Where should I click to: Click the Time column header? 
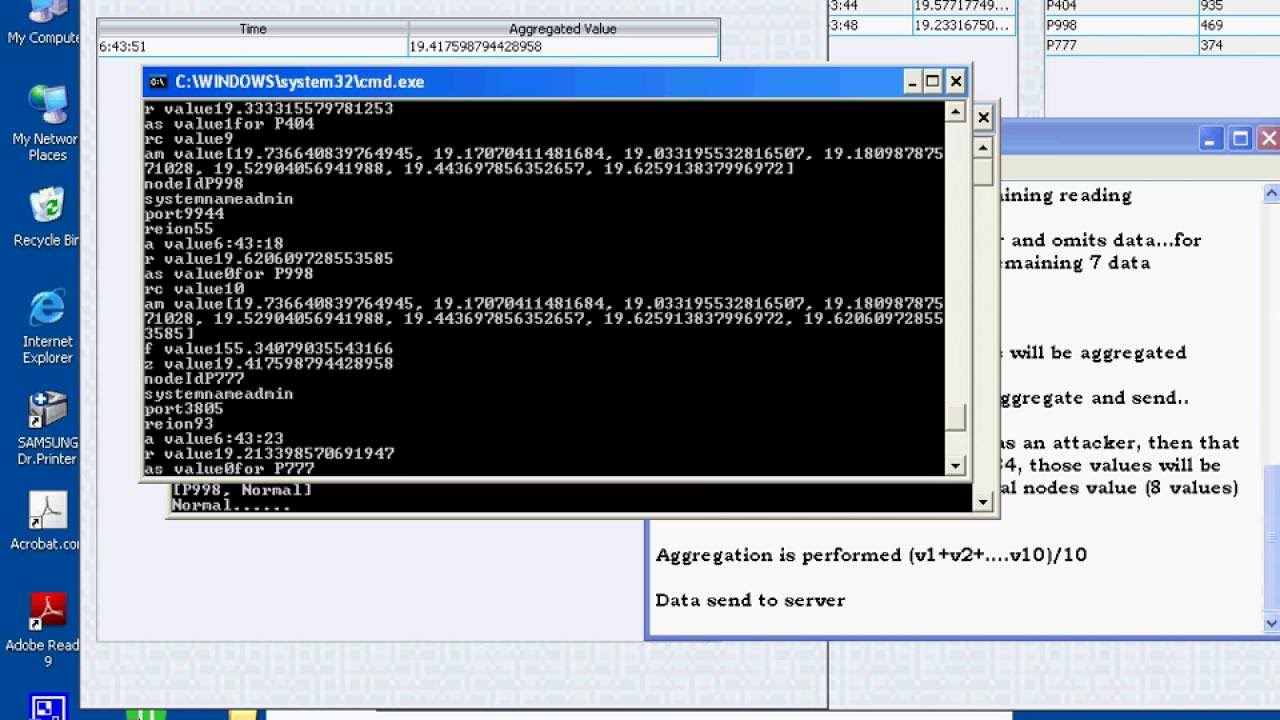click(253, 29)
